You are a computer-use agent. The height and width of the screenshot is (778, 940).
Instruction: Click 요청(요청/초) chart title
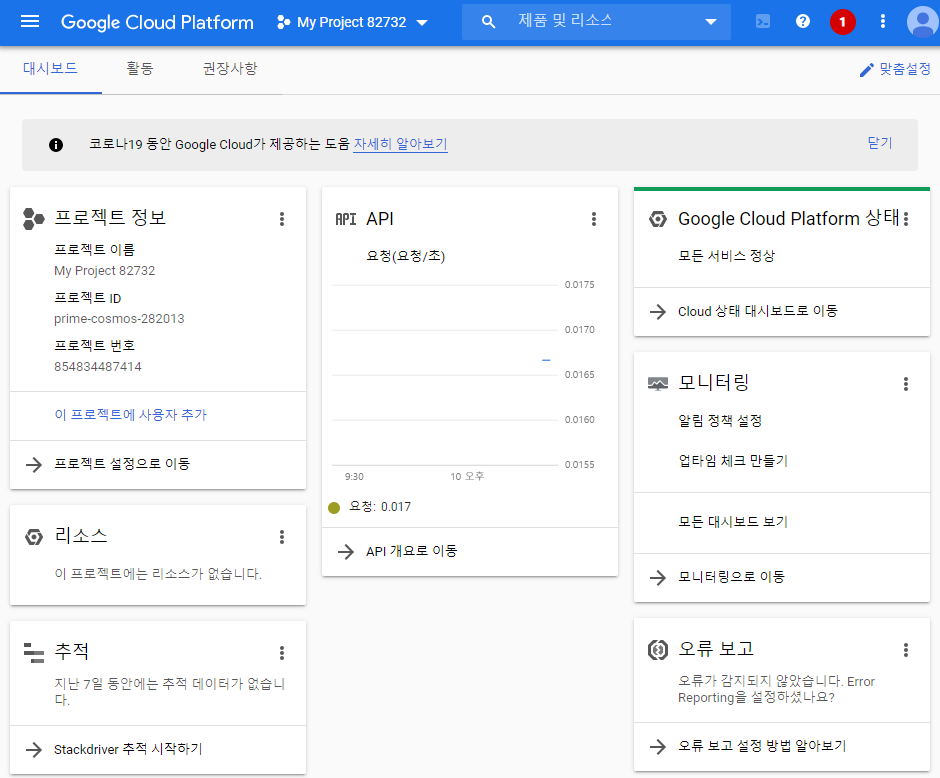click(405, 256)
